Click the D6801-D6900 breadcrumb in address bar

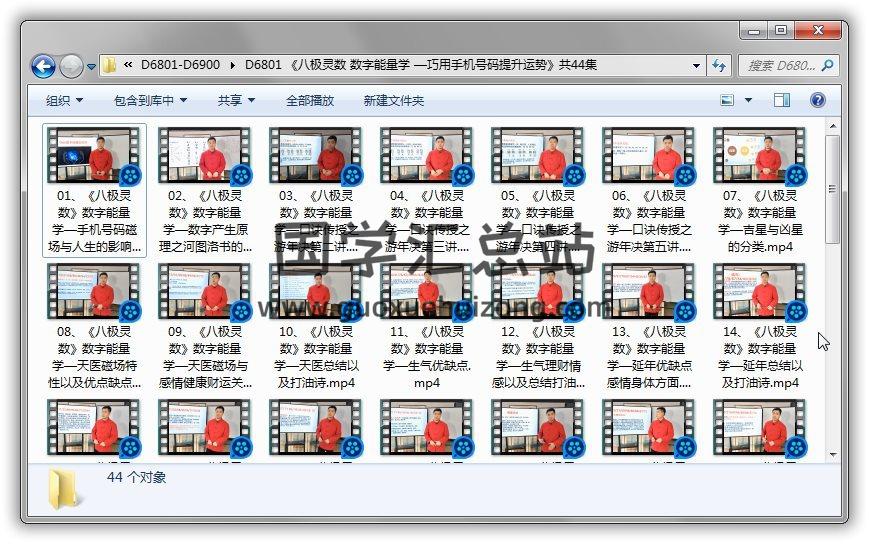point(181,66)
